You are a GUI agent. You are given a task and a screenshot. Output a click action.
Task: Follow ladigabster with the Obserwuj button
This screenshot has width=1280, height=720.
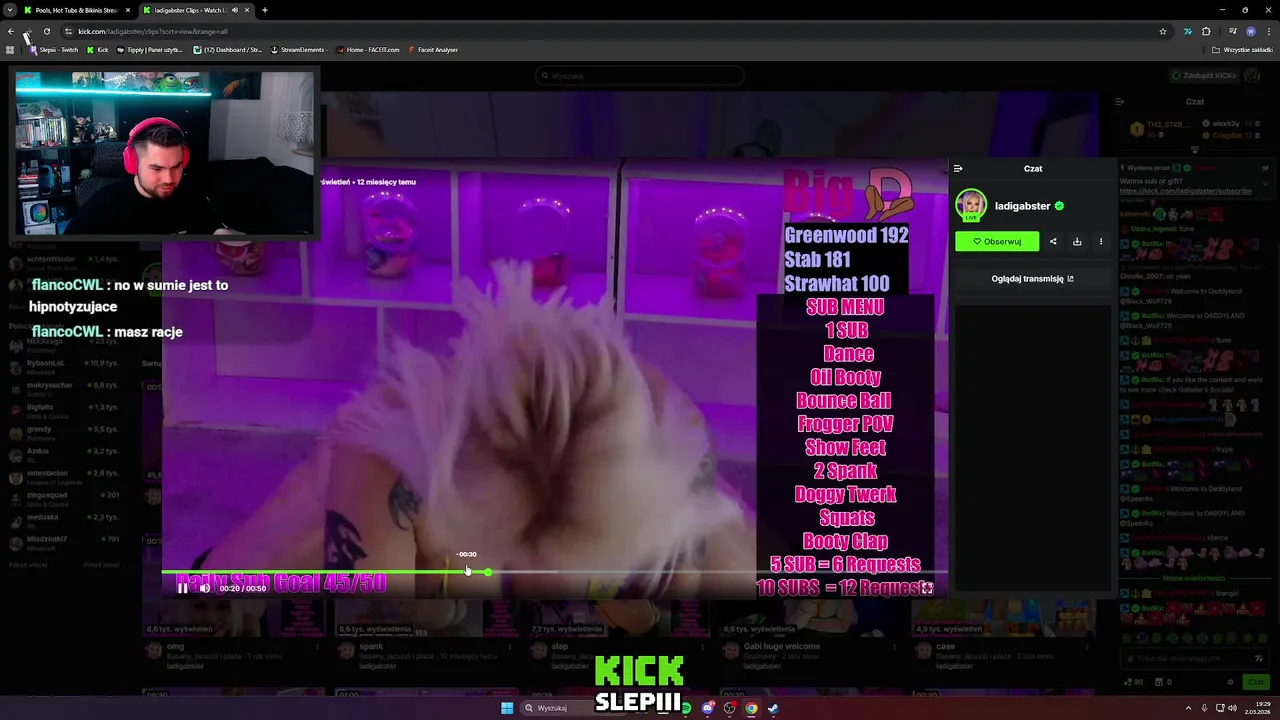pos(997,241)
